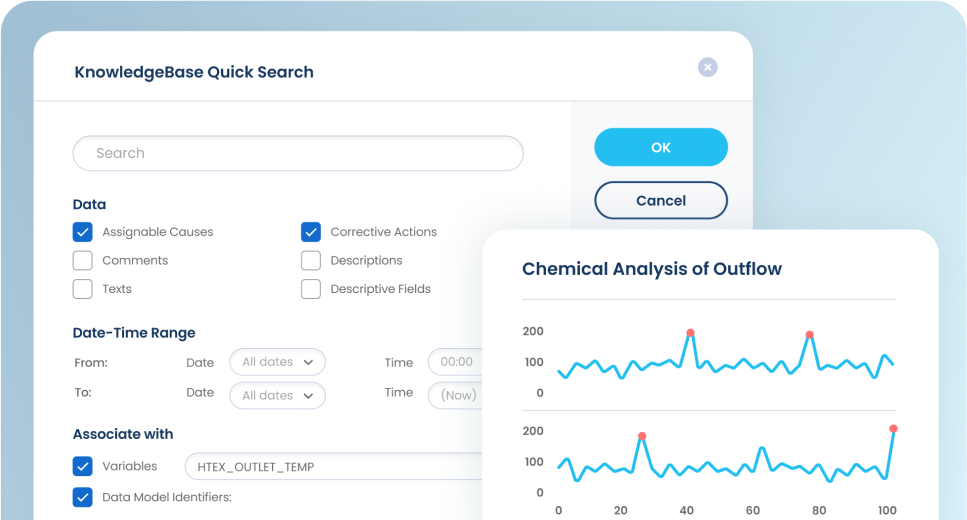Enable the Comments checkbox
The image size is (967, 520).
pyautogui.click(x=83, y=260)
